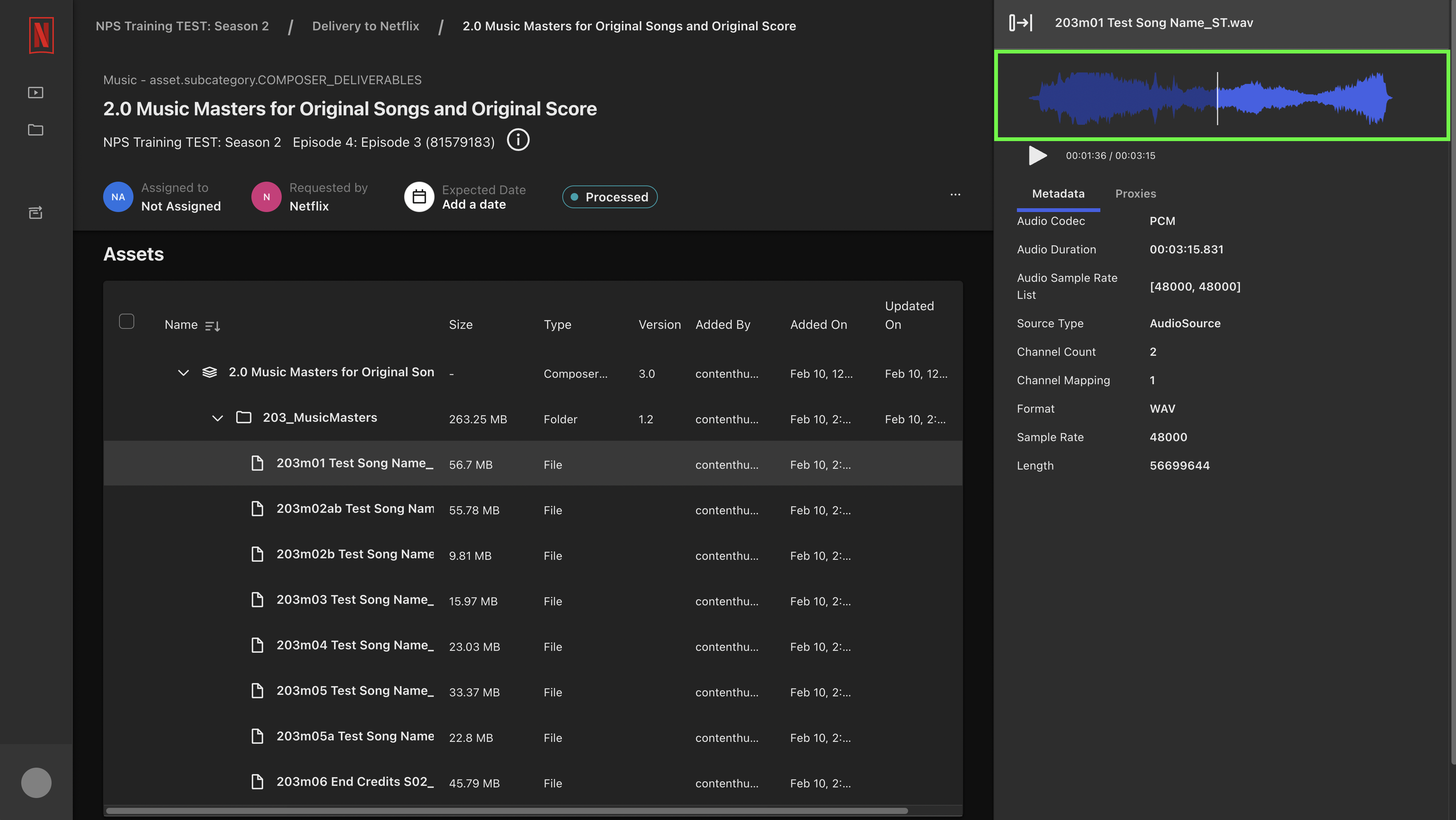Select 203m06 End Credits S02_ row

pyautogui.click(x=533, y=782)
